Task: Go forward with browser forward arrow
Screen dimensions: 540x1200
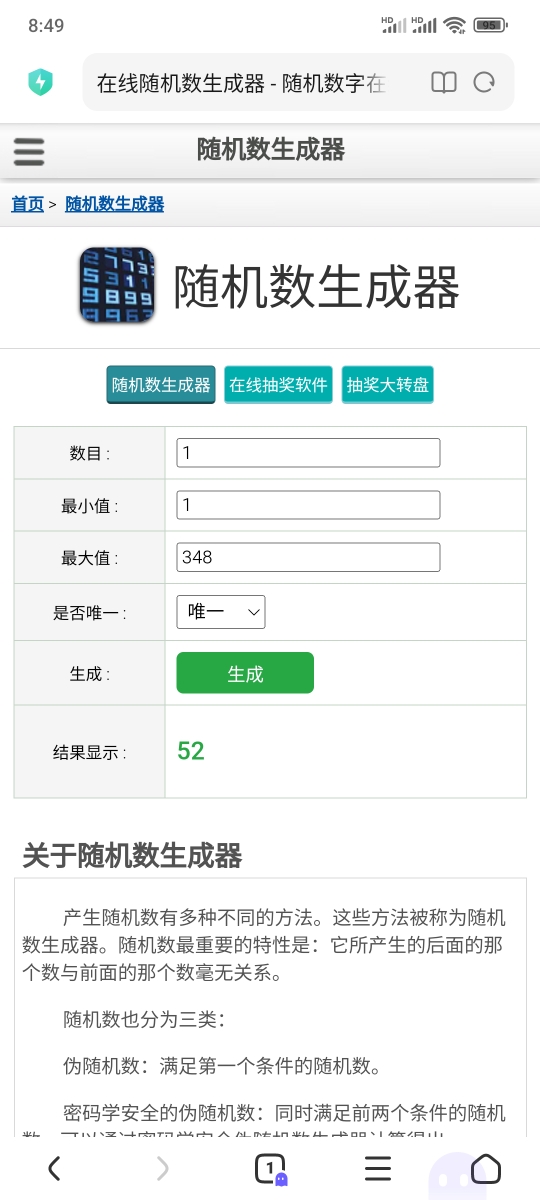Action: (x=162, y=1168)
